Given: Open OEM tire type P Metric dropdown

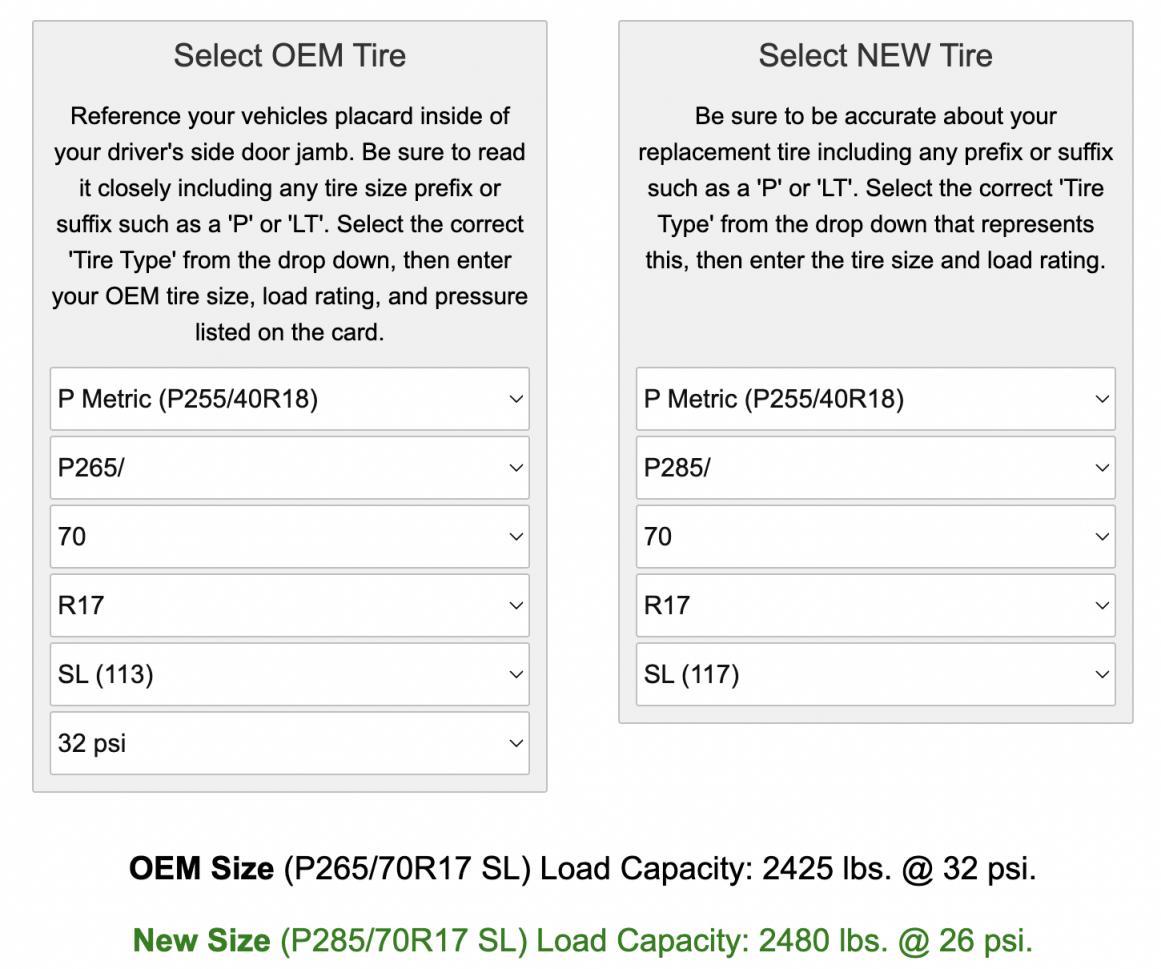Looking at the screenshot, I should pyautogui.click(x=290, y=399).
